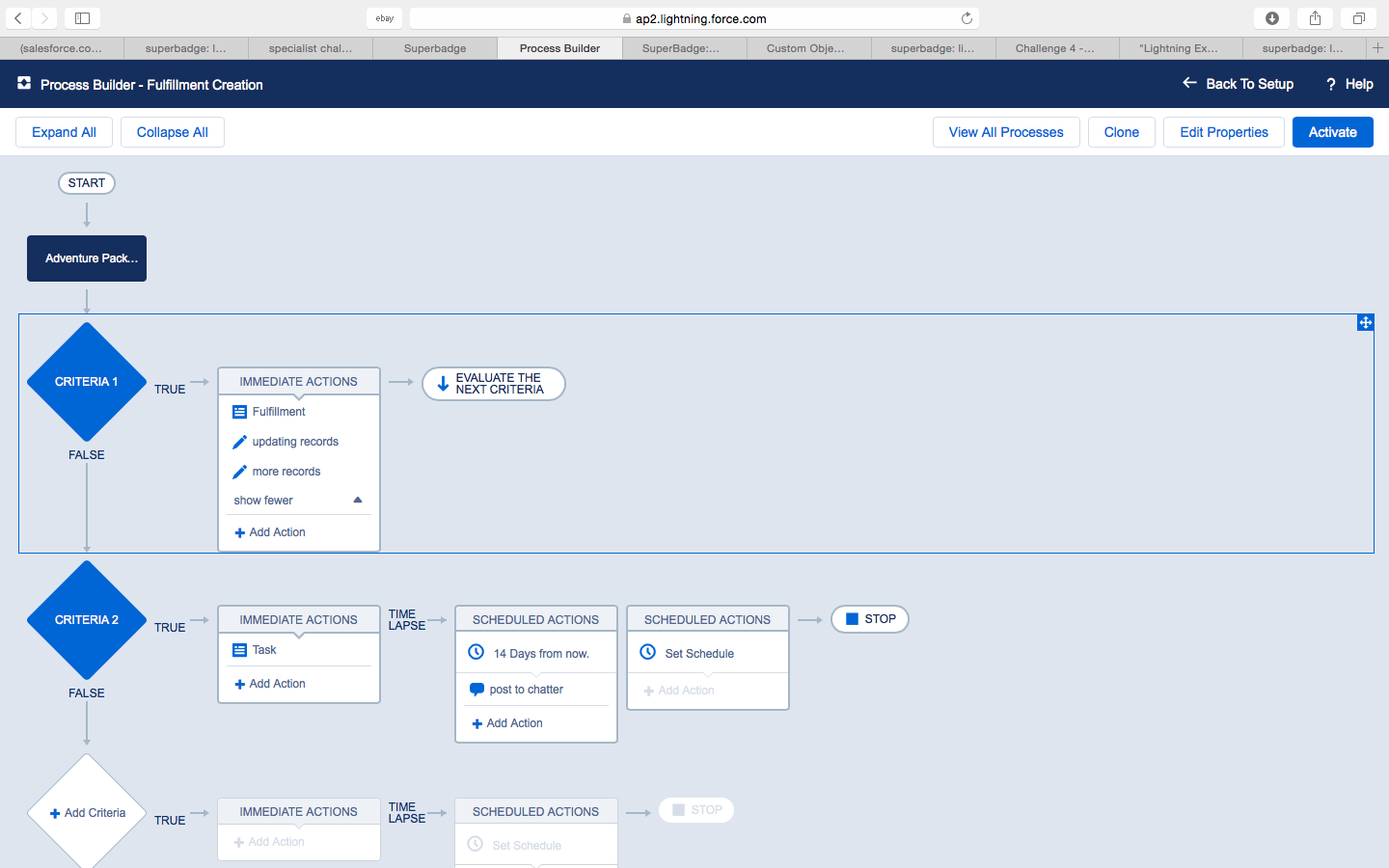Click the "show fewer" text

point(263,501)
